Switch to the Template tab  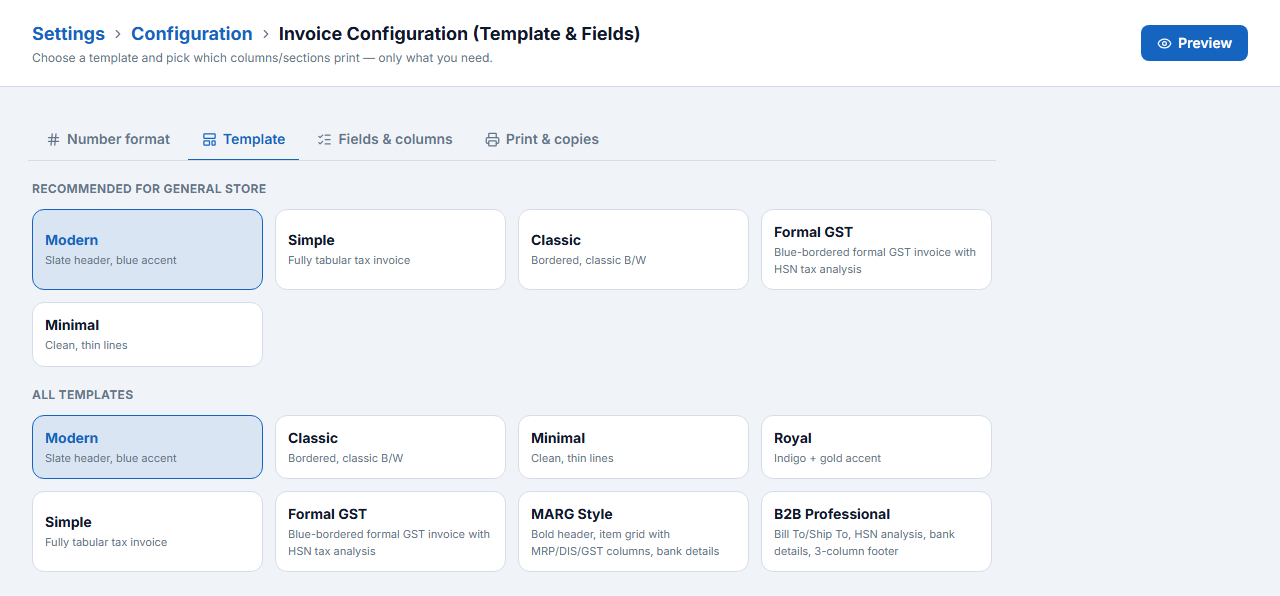point(244,139)
